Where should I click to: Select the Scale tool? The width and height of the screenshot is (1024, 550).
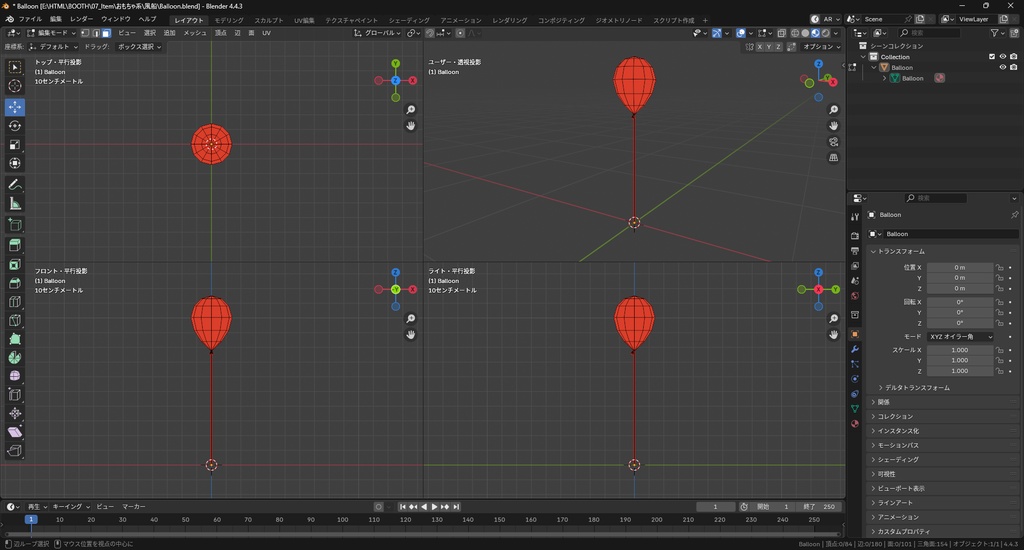point(14,144)
